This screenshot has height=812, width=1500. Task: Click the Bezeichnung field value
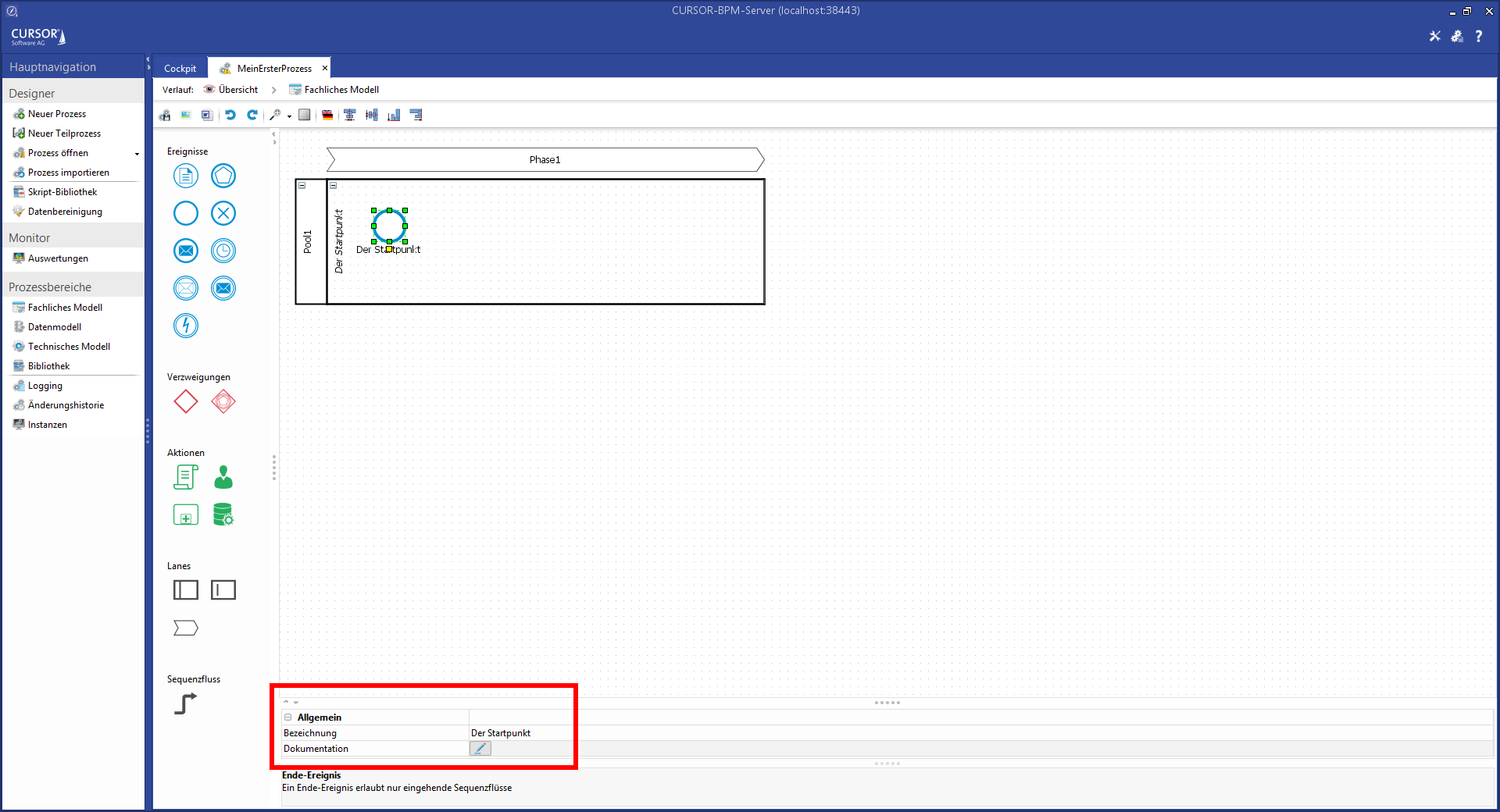tap(516, 733)
